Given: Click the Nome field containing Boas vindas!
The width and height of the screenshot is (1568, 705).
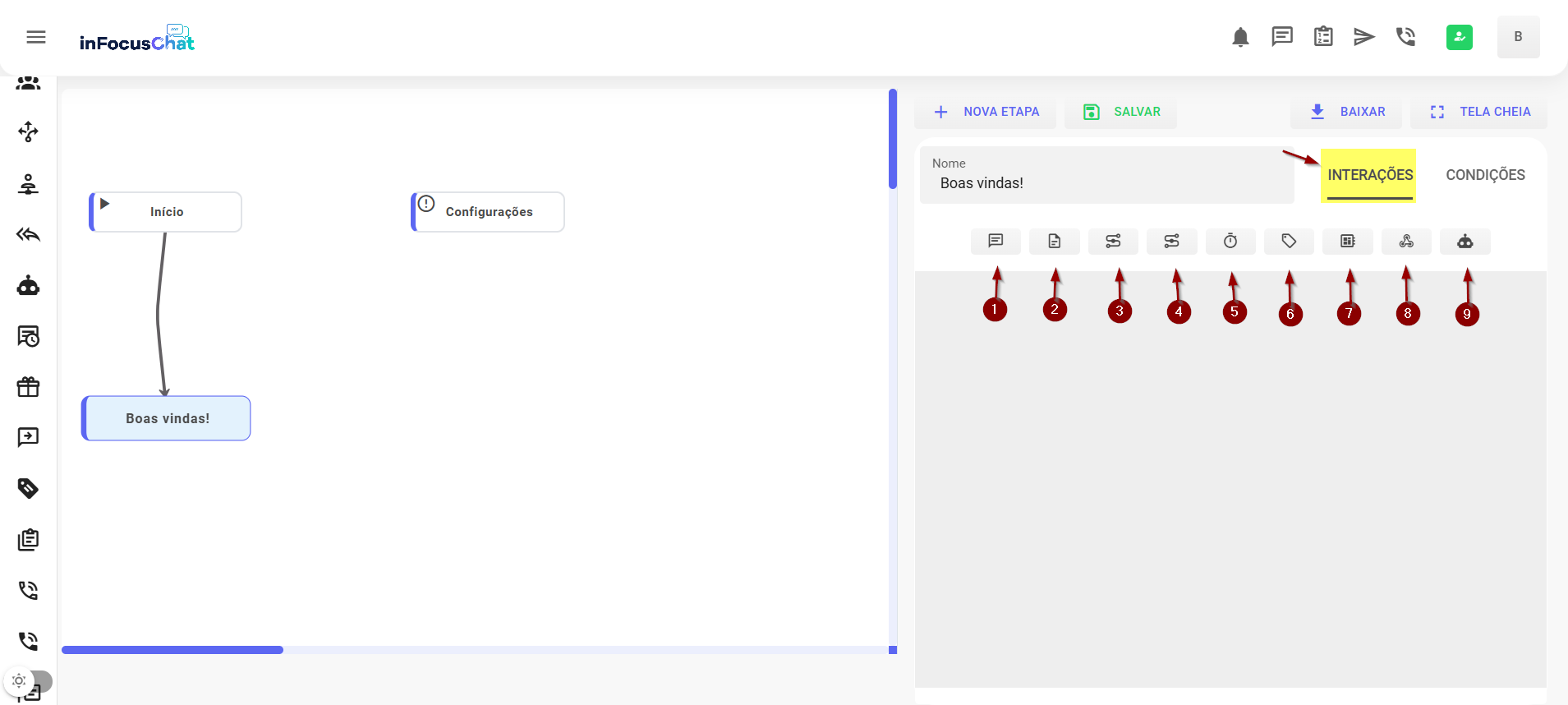Looking at the screenshot, I should coord(1106,182).
